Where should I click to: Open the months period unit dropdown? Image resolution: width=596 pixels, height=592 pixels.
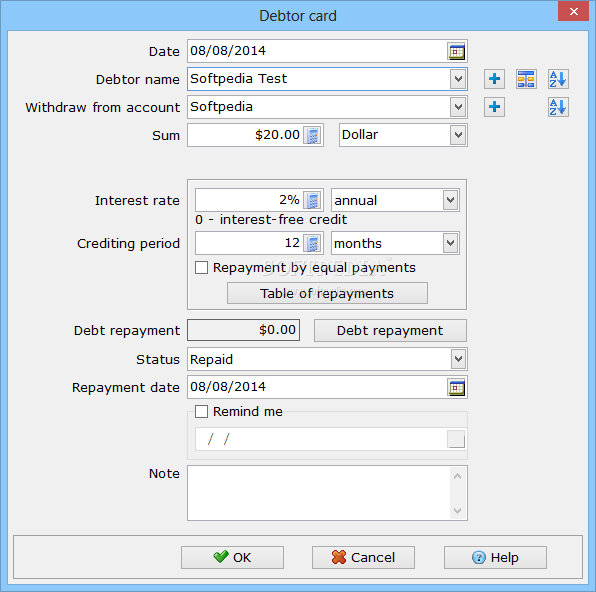(x=450, y=243)
